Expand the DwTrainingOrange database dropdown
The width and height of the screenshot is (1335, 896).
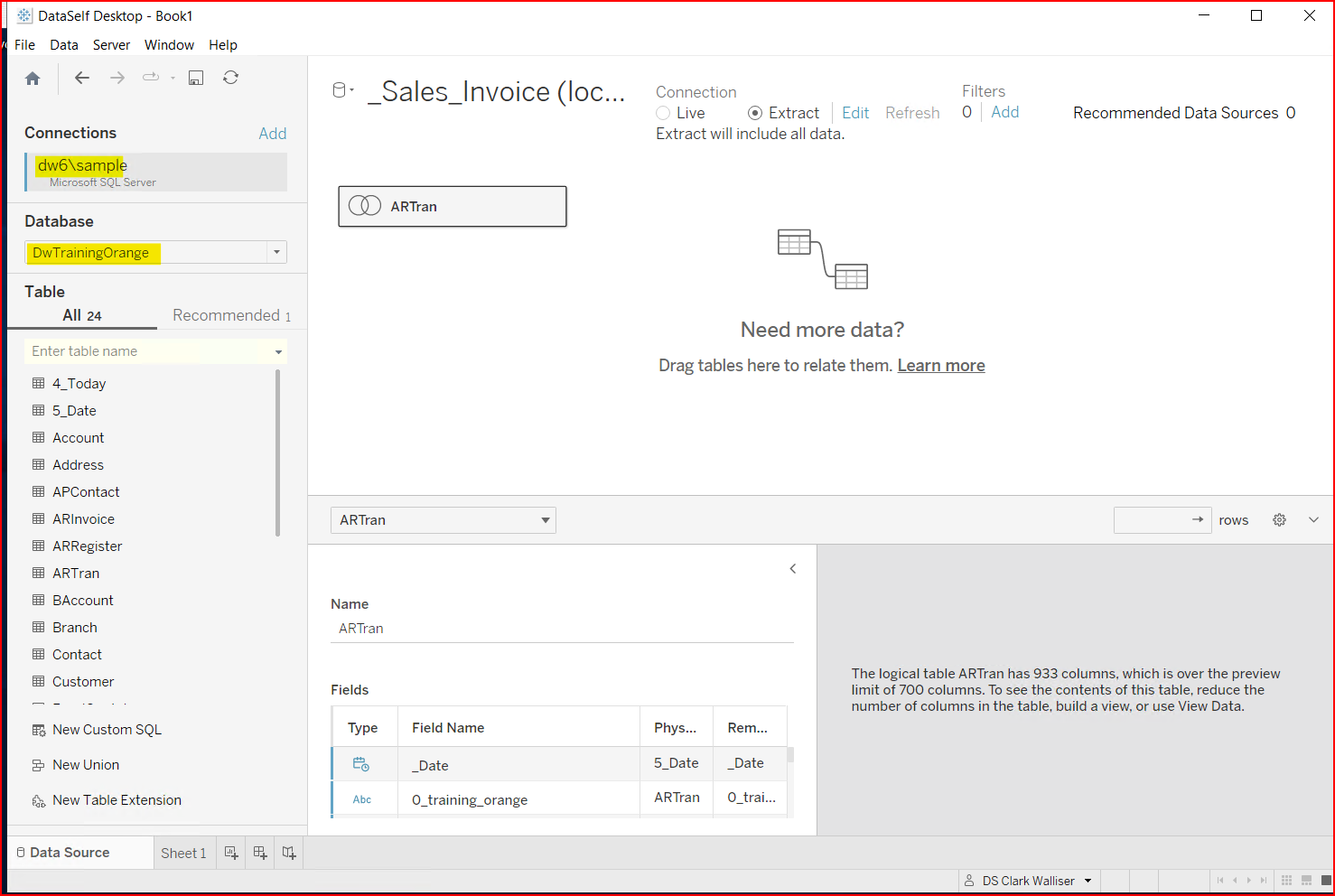(276, 253)
